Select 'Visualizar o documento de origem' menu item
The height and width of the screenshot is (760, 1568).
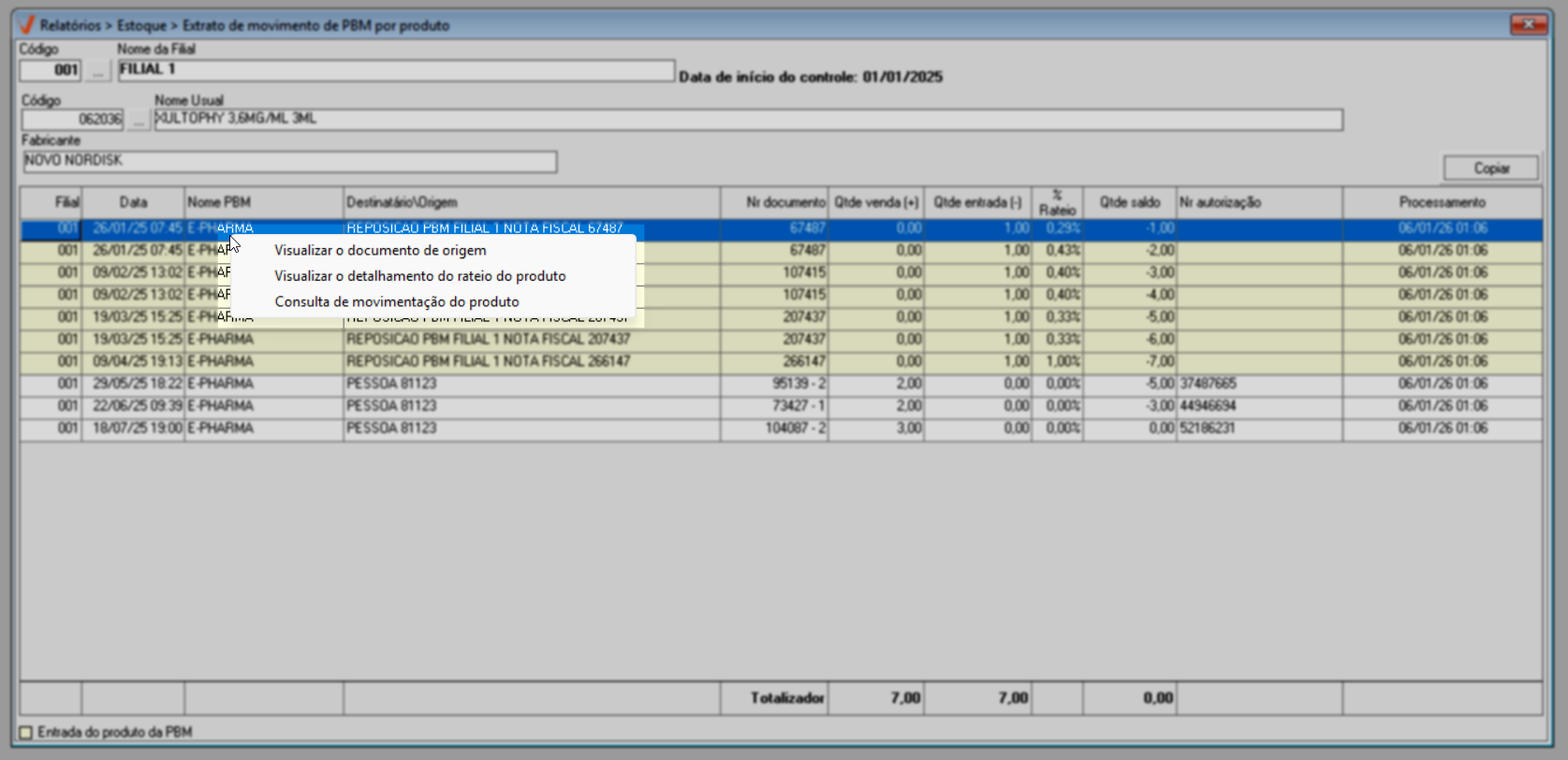(x=380, y=251)
